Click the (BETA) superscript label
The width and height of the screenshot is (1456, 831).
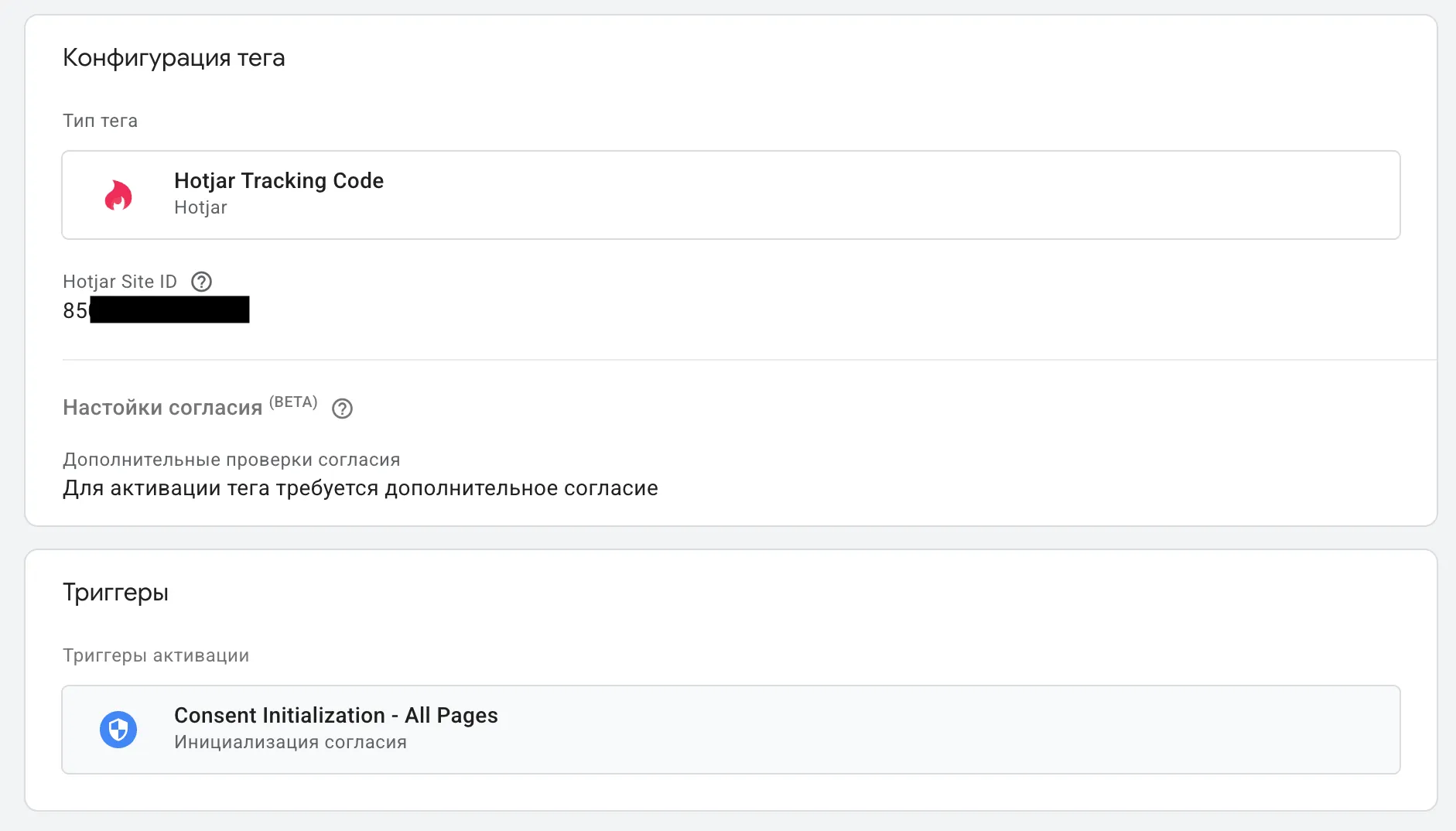293,402
